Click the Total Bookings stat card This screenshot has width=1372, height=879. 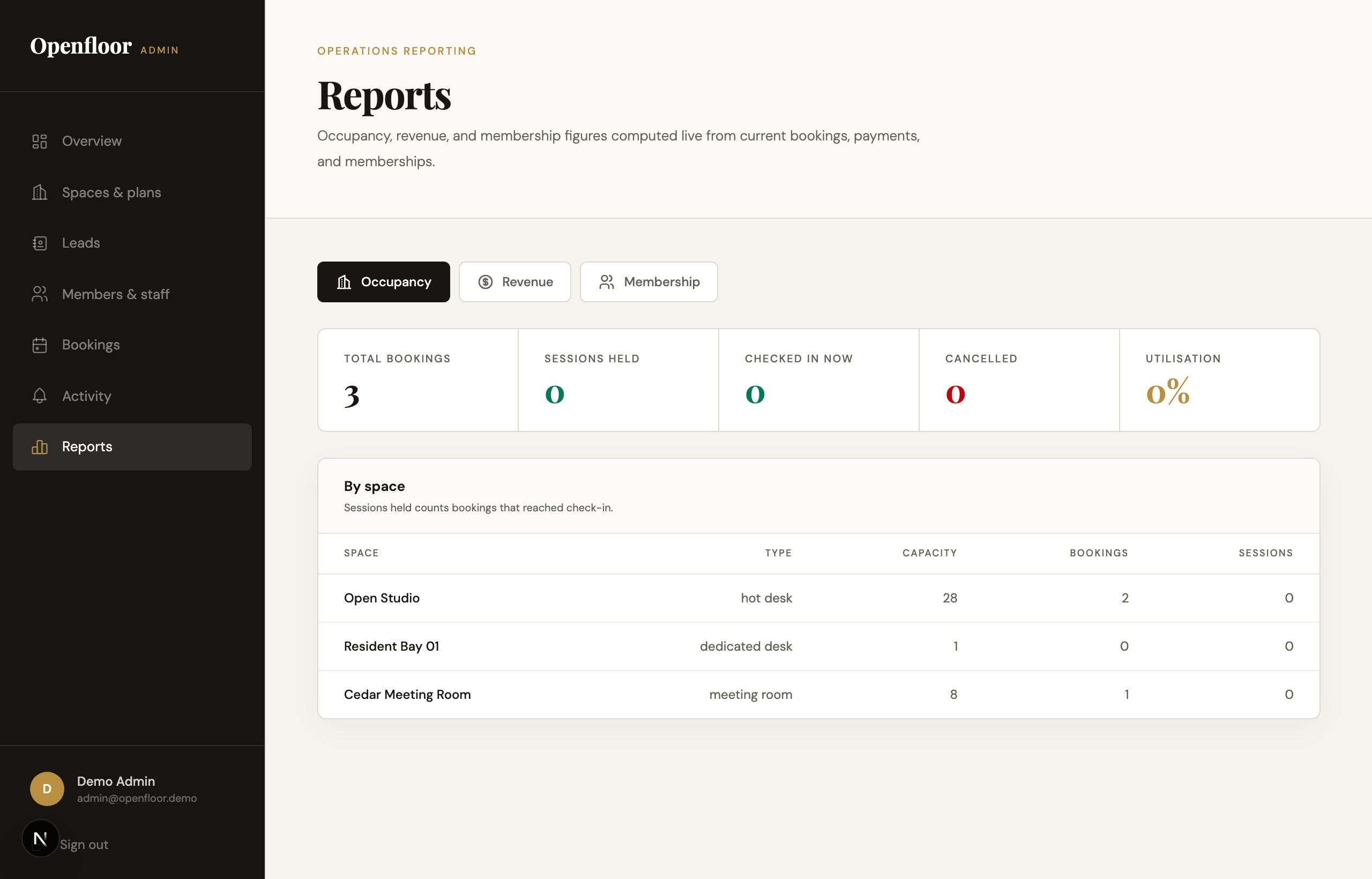coord(418,380)
